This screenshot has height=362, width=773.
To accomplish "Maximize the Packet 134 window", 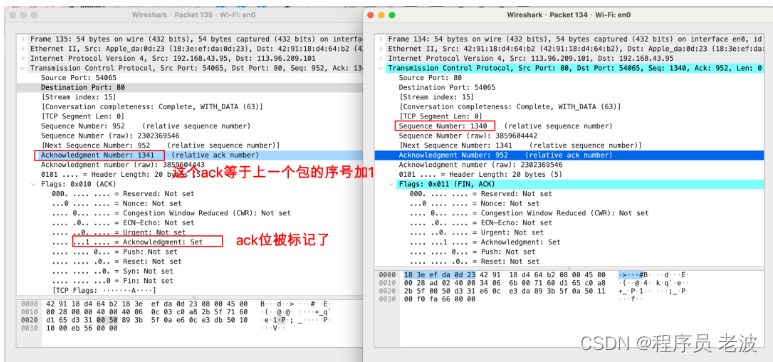I will coord(392,15).
